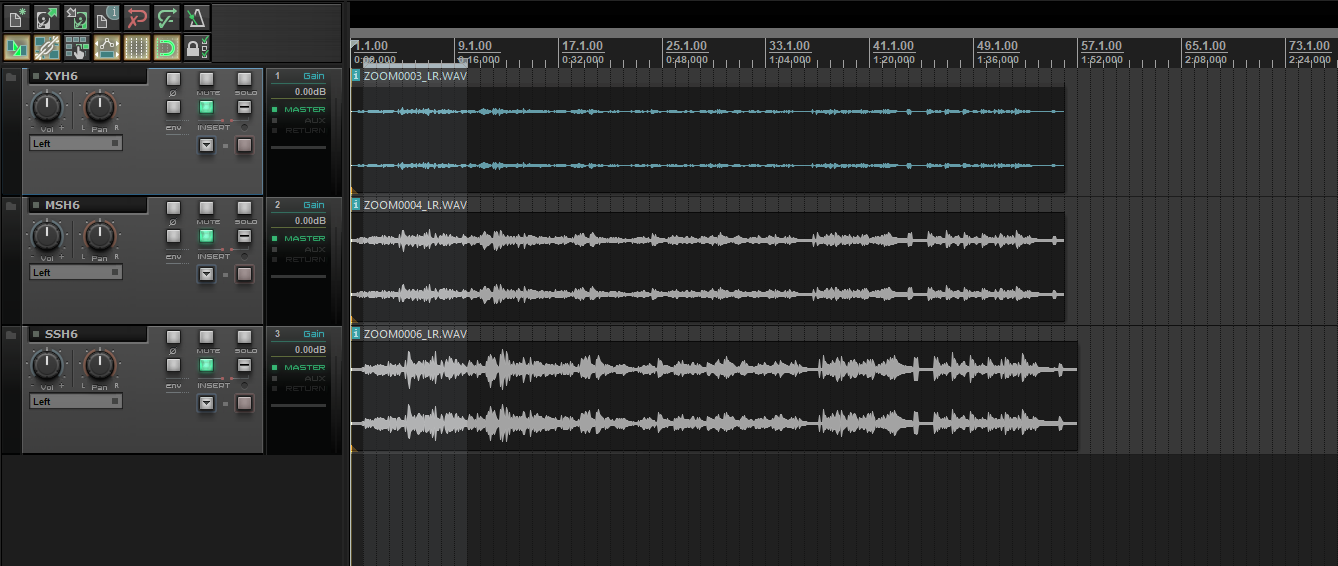Toggle the metronome icon
Viewport: 1338px width, 566px height.
(197, 17)
